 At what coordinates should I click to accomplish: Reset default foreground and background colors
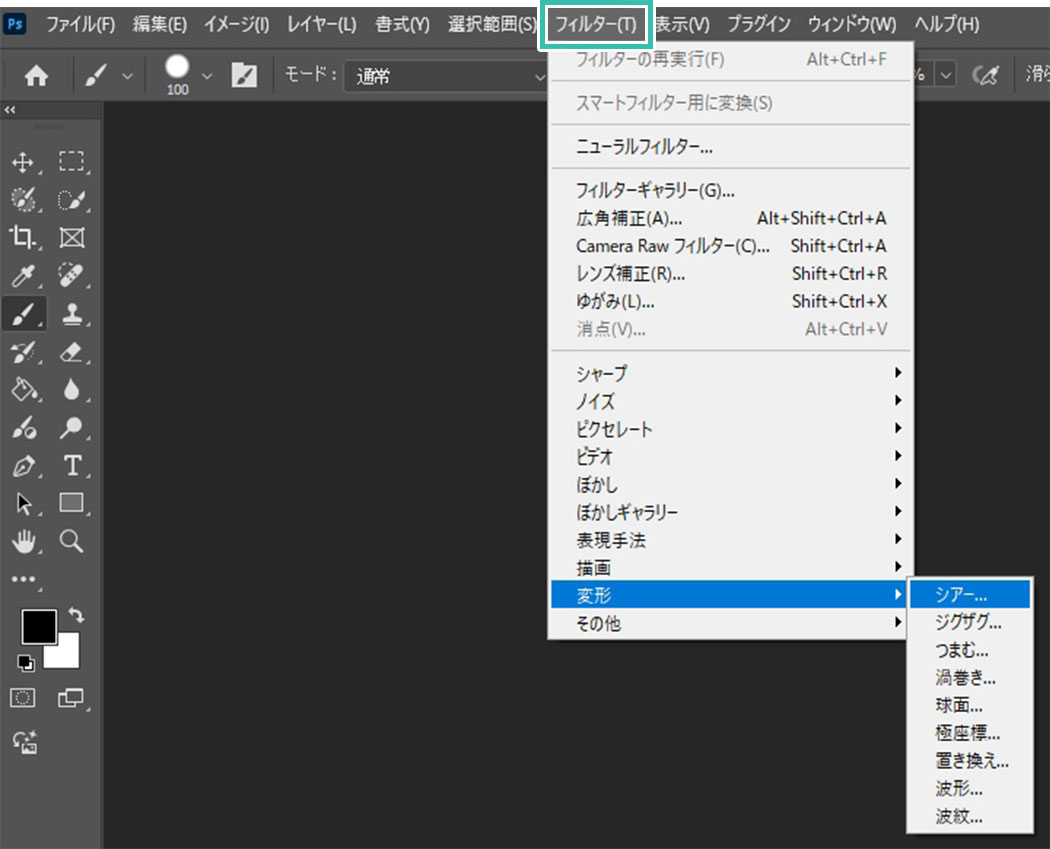[x=25, y=663]
